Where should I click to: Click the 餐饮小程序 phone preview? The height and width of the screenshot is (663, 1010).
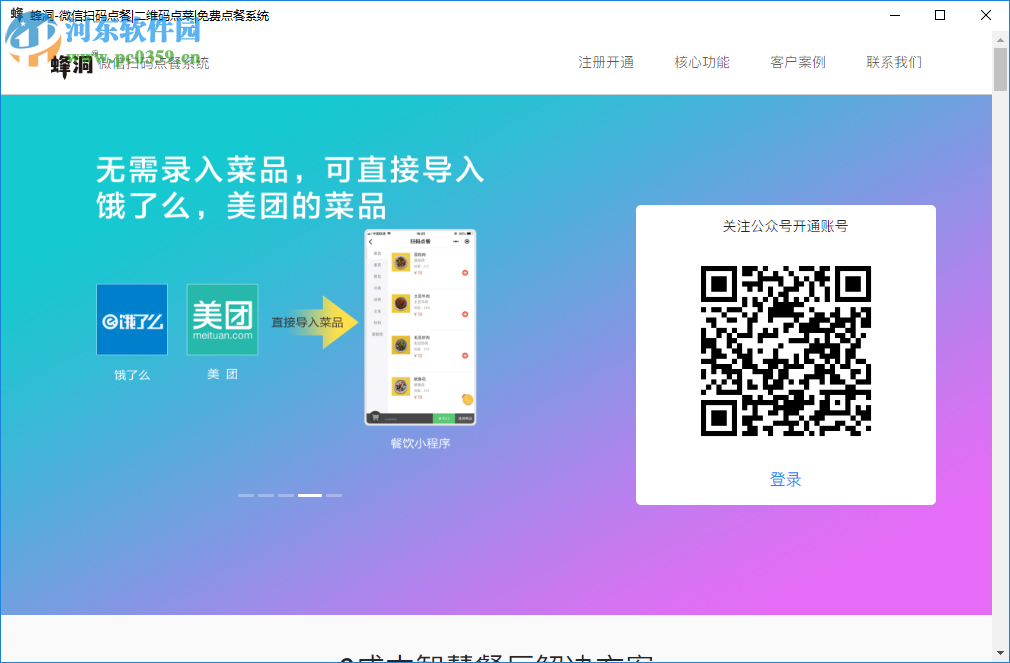pos(419,330)
